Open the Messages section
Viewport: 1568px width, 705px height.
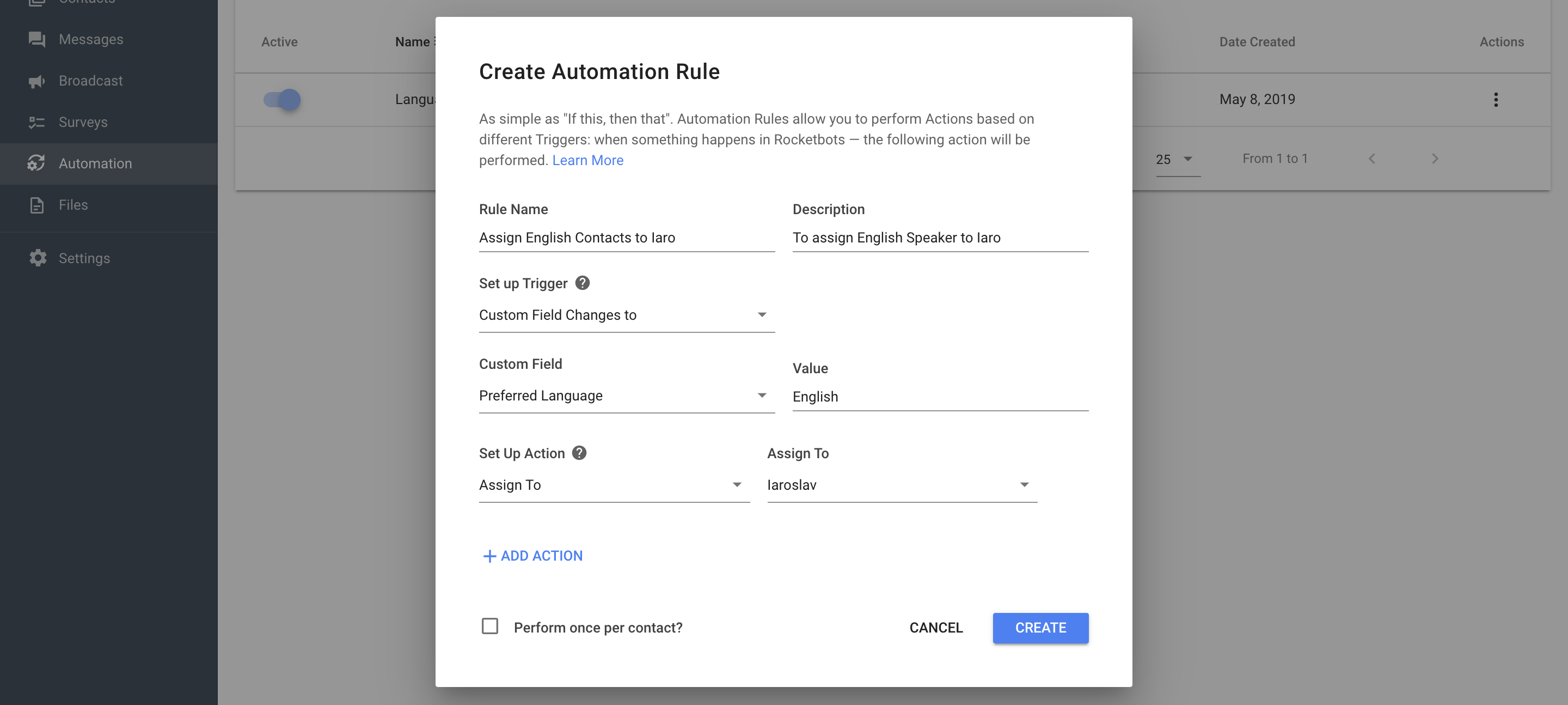(x=91, y=38)
